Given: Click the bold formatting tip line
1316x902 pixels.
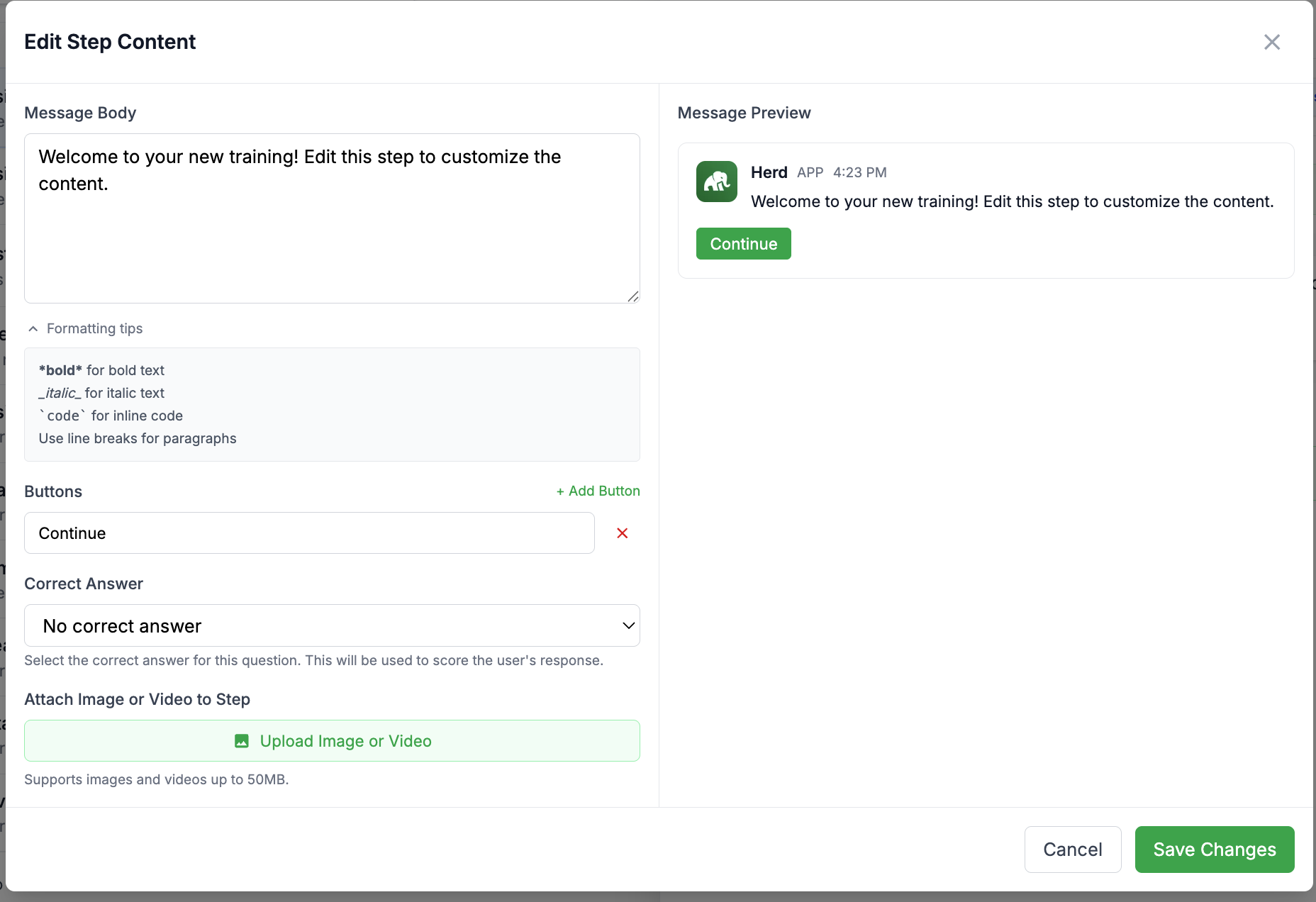Looking at the screenshot, I should pos(101,370).
